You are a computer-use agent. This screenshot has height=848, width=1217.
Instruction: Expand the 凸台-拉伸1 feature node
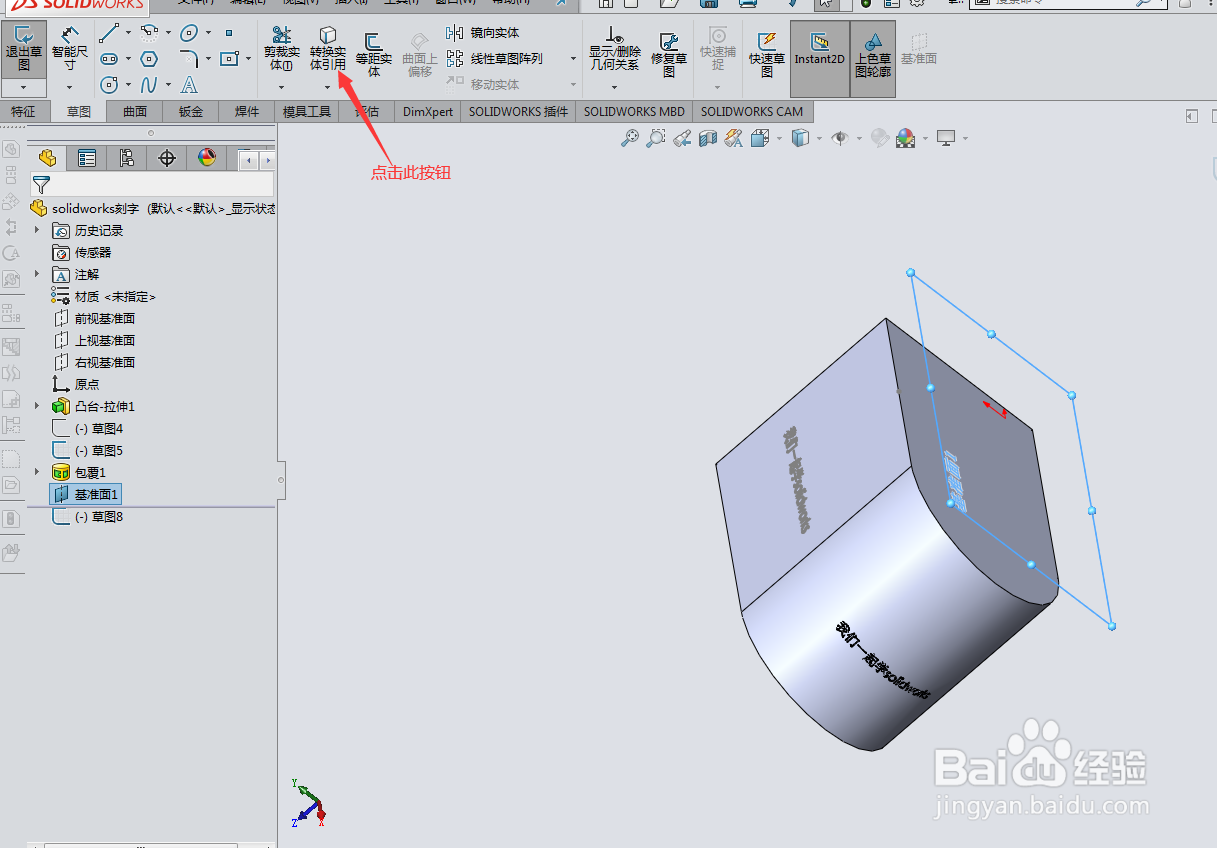coord(37,406)
